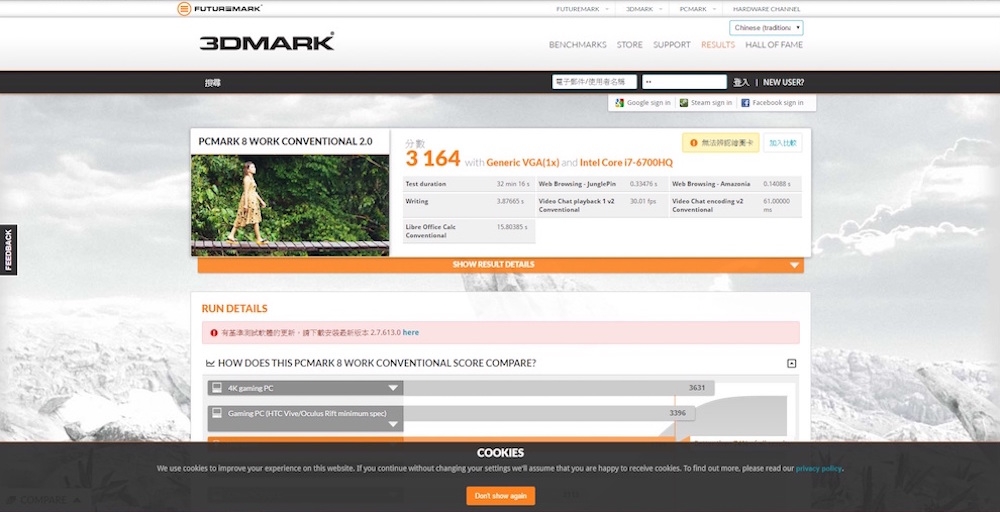
Task: Click the RUN DETAILS heading
Action: coord(235,309)
